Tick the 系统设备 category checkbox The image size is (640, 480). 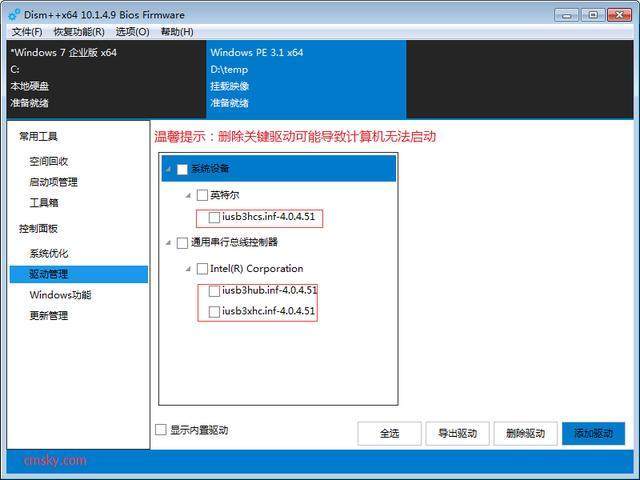[x=182, y=169]
